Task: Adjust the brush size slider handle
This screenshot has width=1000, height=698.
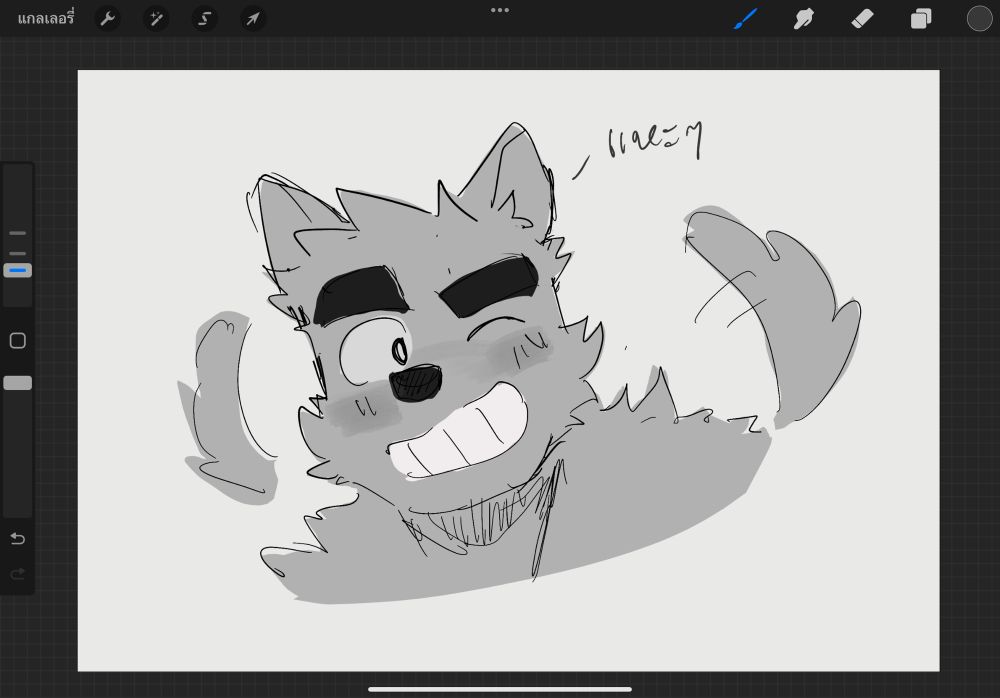Action: [18, 271]
